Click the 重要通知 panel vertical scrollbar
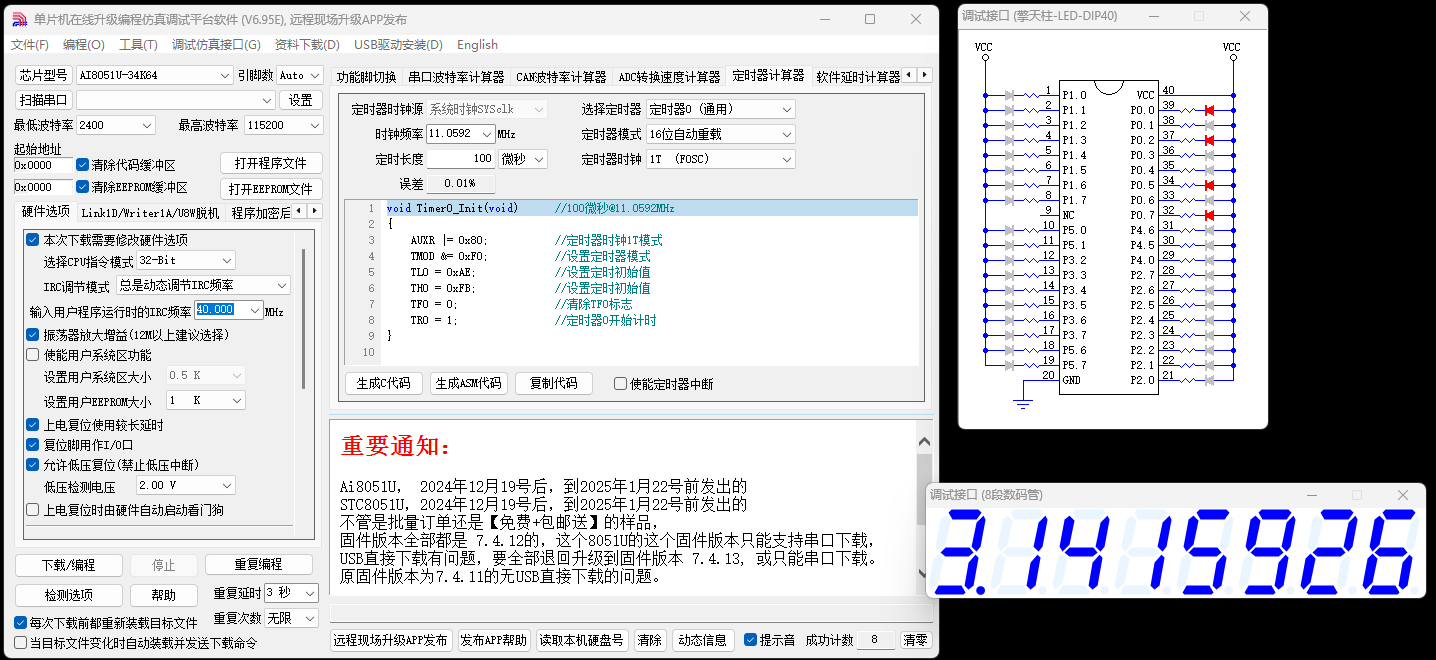This screenshot has width=1436, height=660. pos(924,507)
